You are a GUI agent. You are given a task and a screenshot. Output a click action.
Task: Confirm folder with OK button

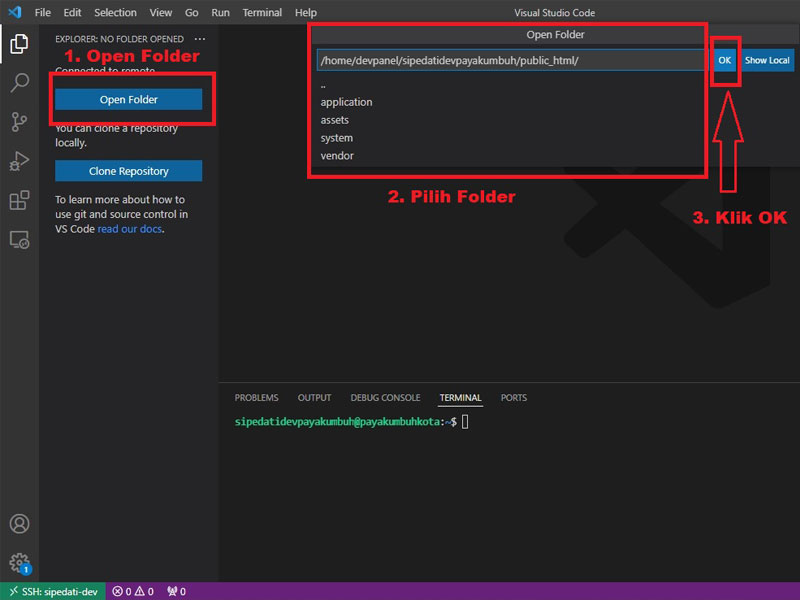pyautogui.click(x=724, y=60)
